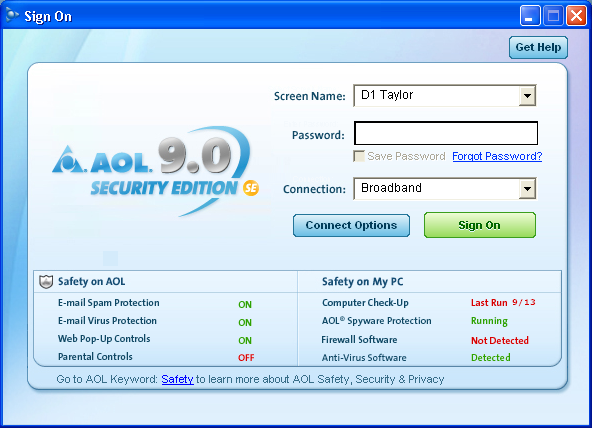Click ON status for E-mail Spam Protection
This screenshot has width=592, height=428.
click(245, 305)
